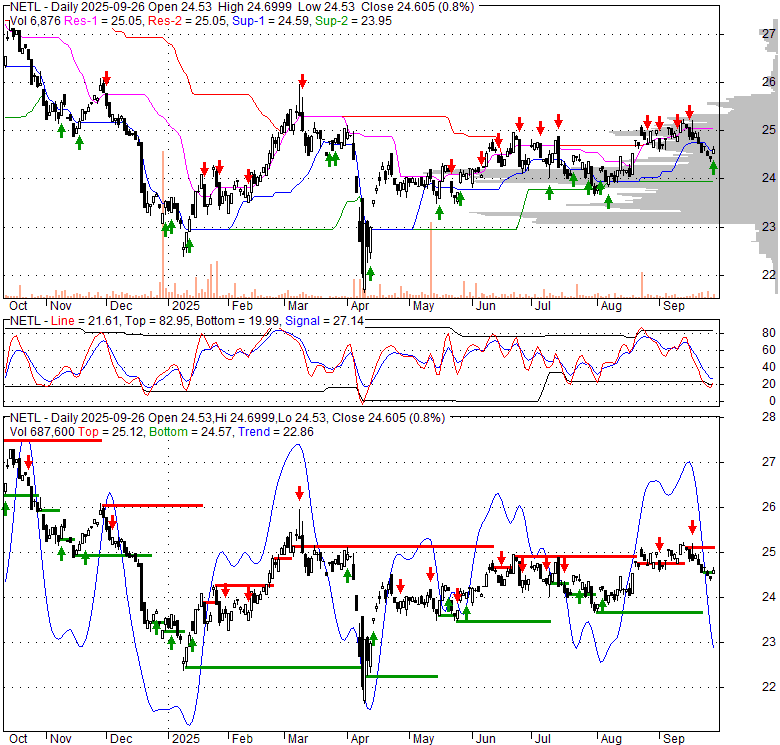Click the tallest volume spike before 2025 label
Viewport: 780px width, 745px height.
pos(163,223)
